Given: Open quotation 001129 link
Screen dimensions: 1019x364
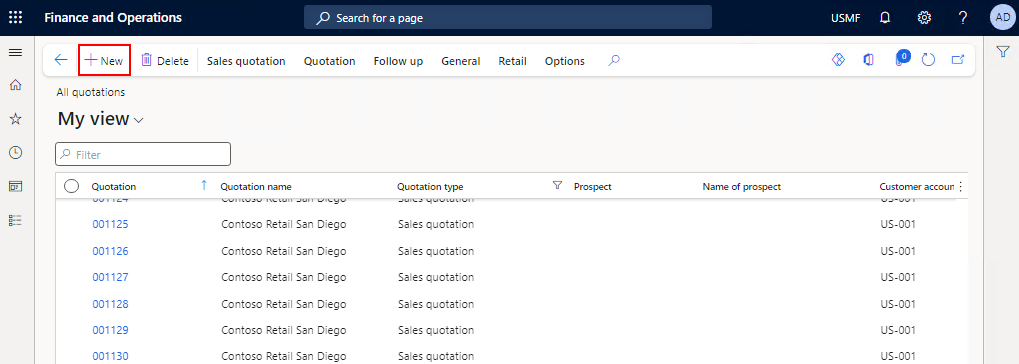Looking at the screenshot, I should pos(110,330).
